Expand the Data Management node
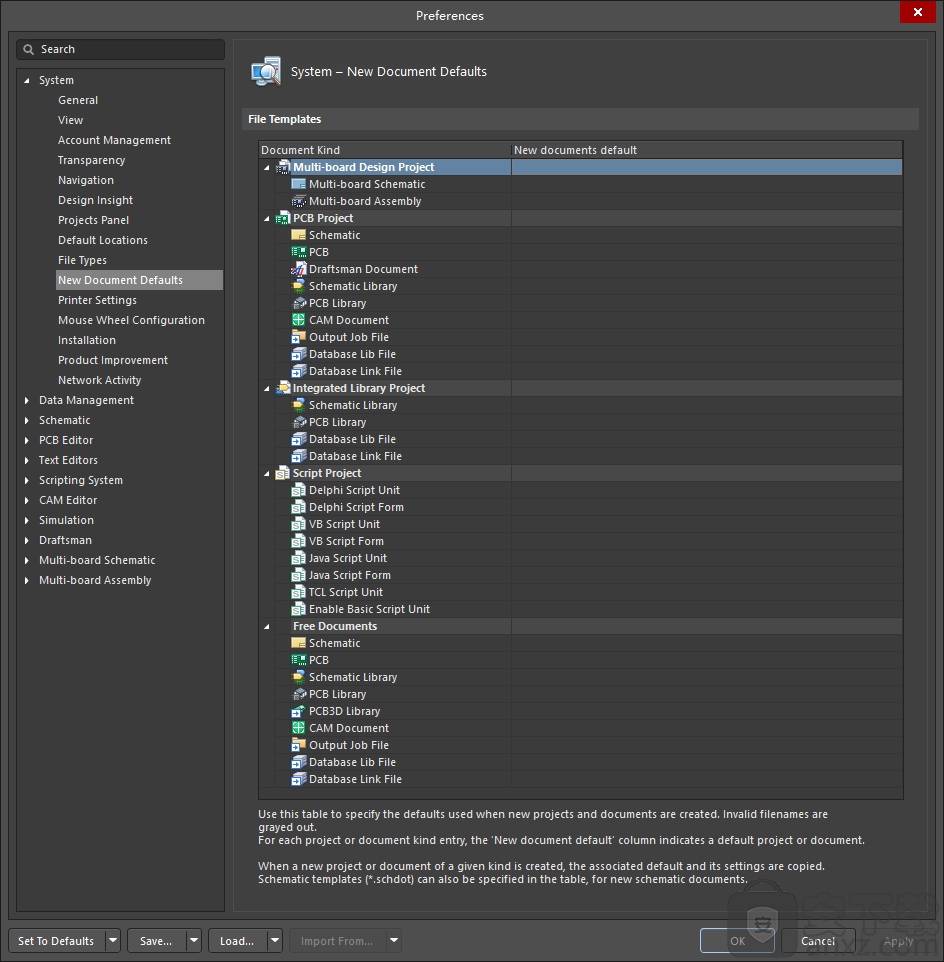Image resolution: width=944 pixels, height=962 pixels. click(x=26, y=401)
